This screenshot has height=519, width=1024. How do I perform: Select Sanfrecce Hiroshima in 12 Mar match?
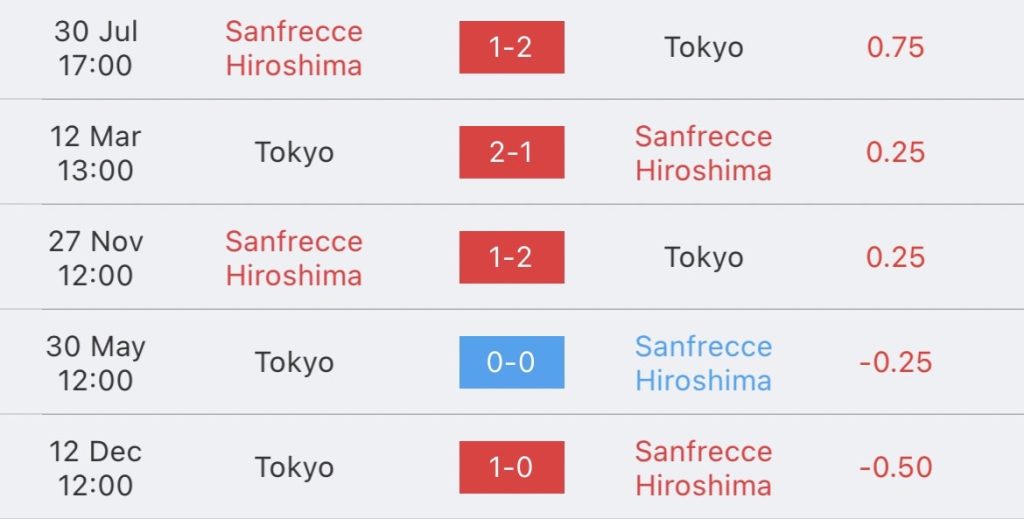[x=703, y=152]
